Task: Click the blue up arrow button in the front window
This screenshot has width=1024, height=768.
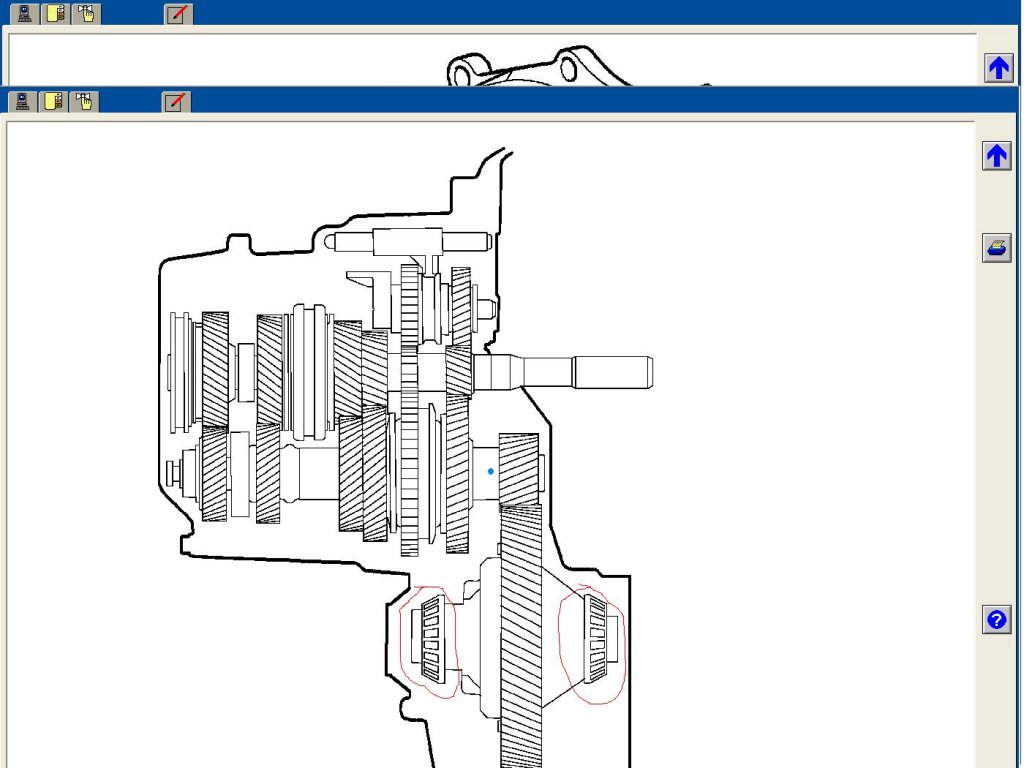Action: tap(997, 156)
